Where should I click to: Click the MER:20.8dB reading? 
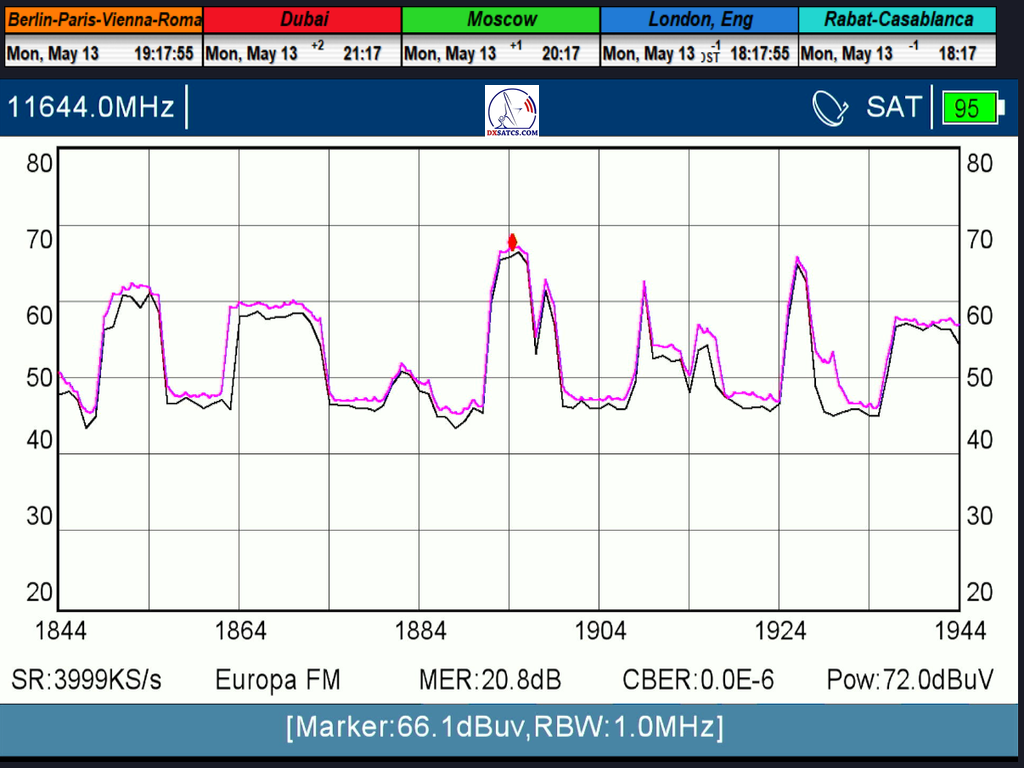point(490,680)
